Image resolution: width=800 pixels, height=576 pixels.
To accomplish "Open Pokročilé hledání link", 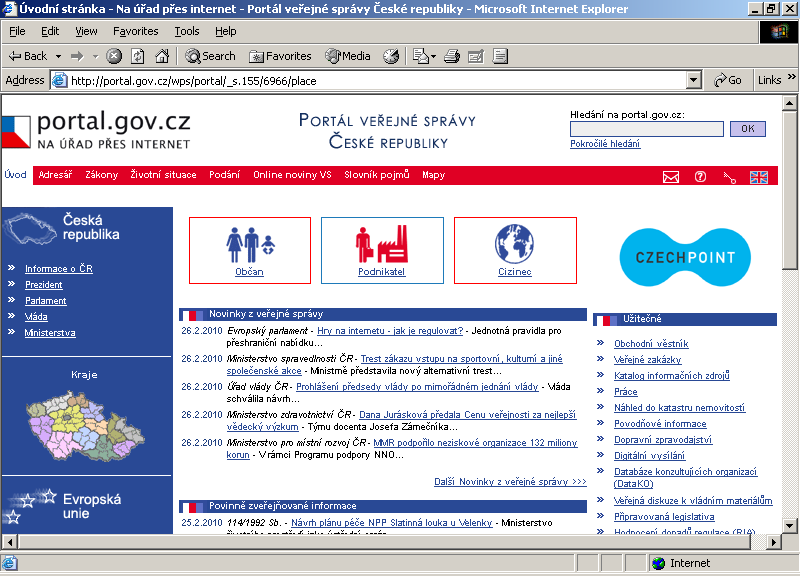I will click(605, 144).
